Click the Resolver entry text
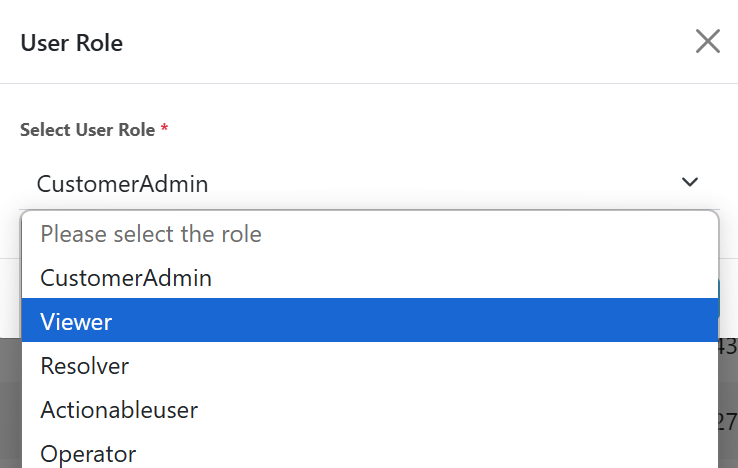The height and width of the screenshot is (468, 738). coord(84,366)
